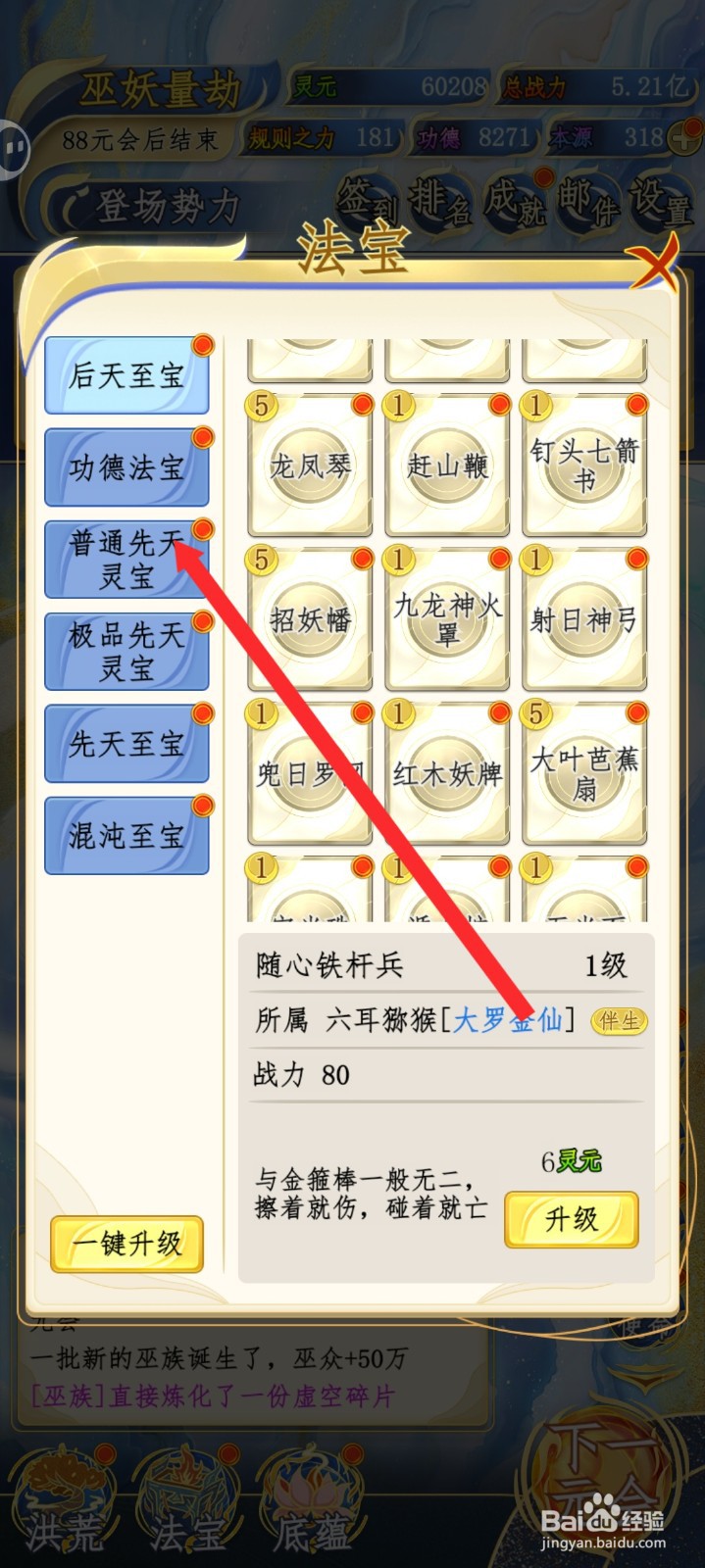This screenshot has width=705, height=1568.
Task: Click the 一键升级 button
Action: click(x=126, y=1245)
